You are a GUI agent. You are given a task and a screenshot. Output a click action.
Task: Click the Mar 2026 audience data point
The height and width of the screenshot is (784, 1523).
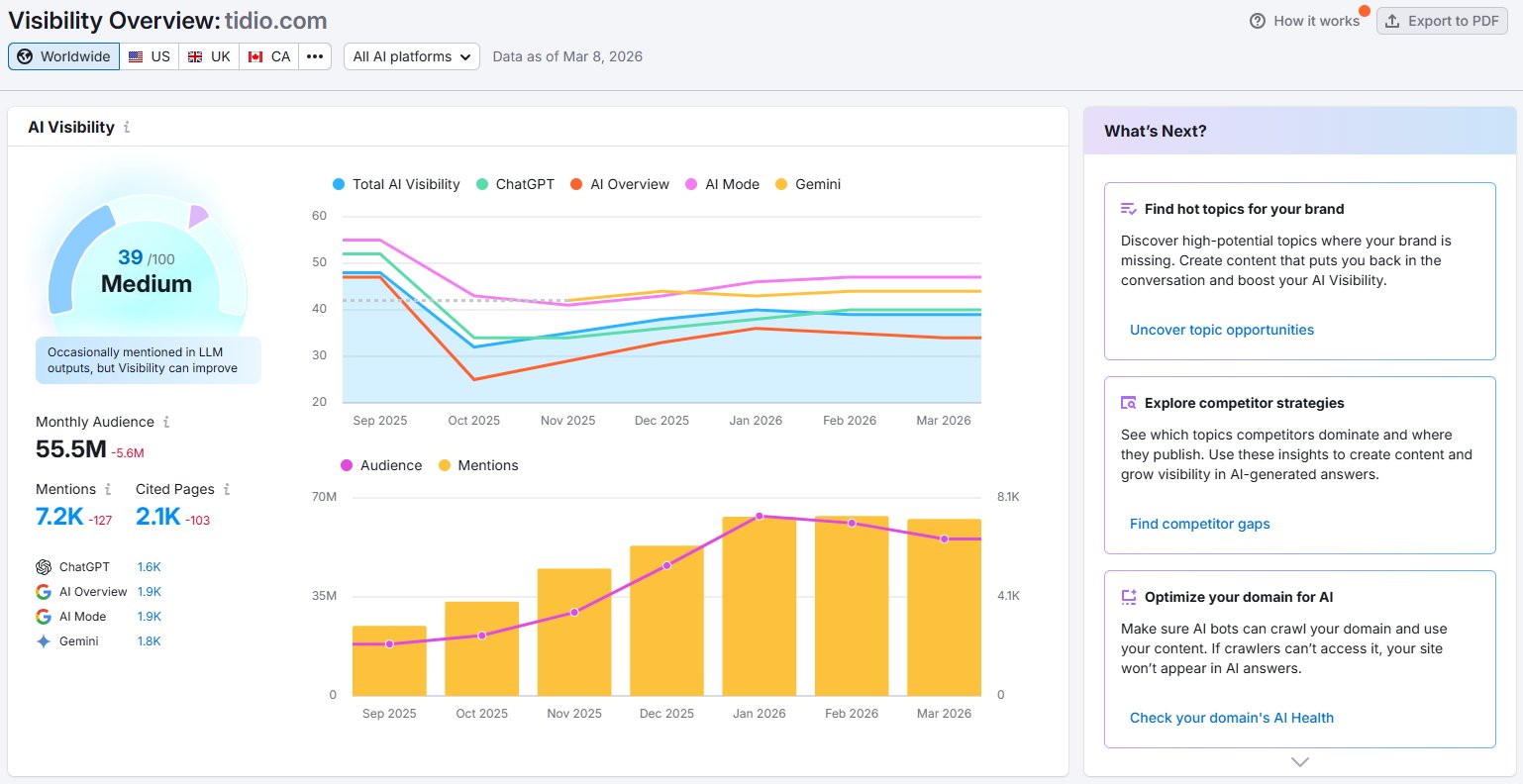[x=945, y=539]
